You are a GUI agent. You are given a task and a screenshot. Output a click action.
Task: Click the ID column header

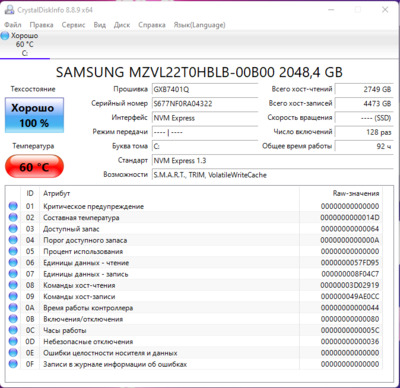pyautogui.click(x=30, y=193)
